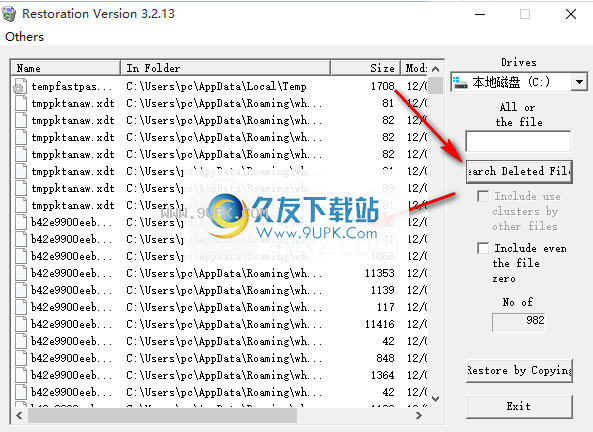Open the Others menu

click(x=25, y=37)
